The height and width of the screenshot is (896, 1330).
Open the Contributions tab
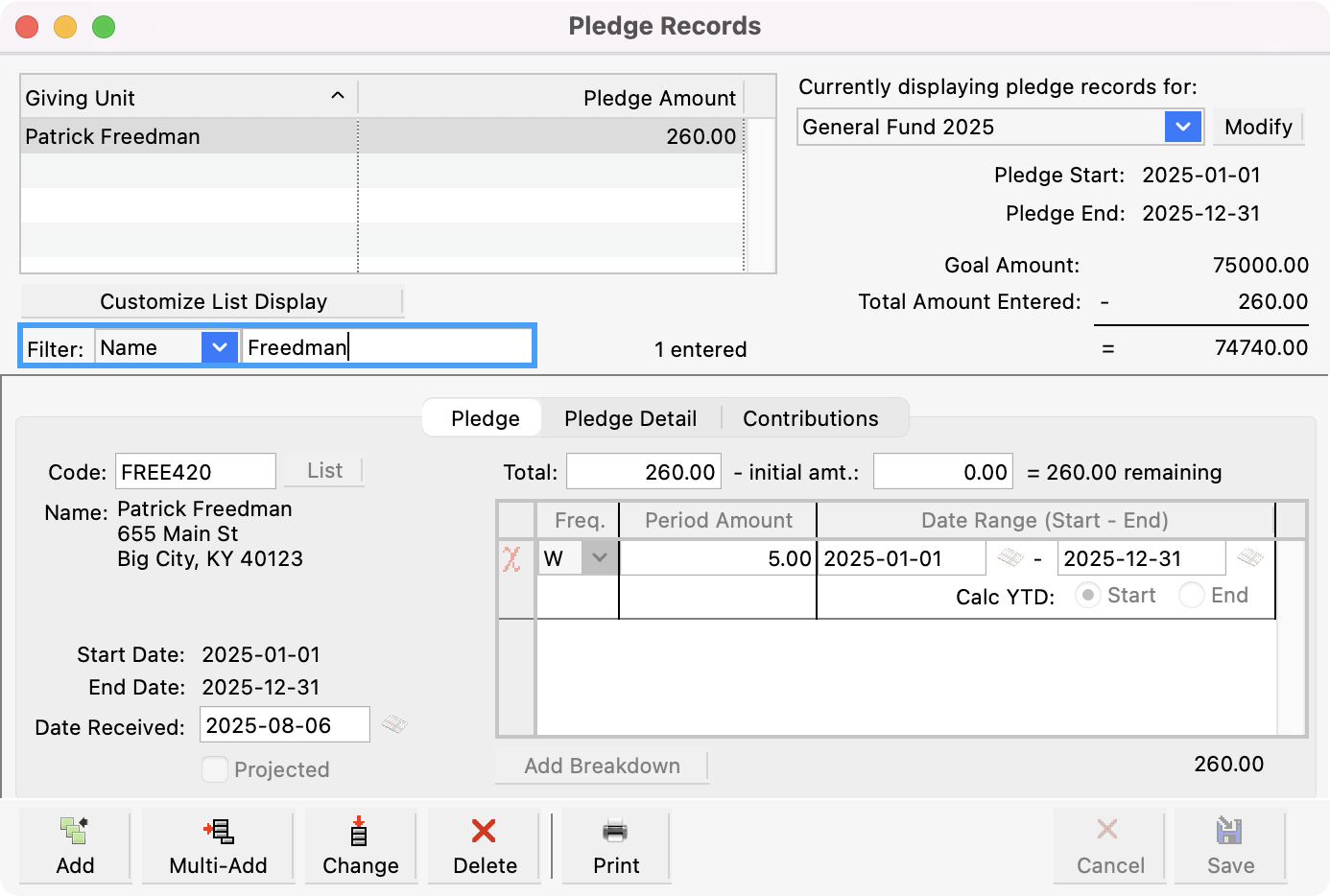(811, 418)
